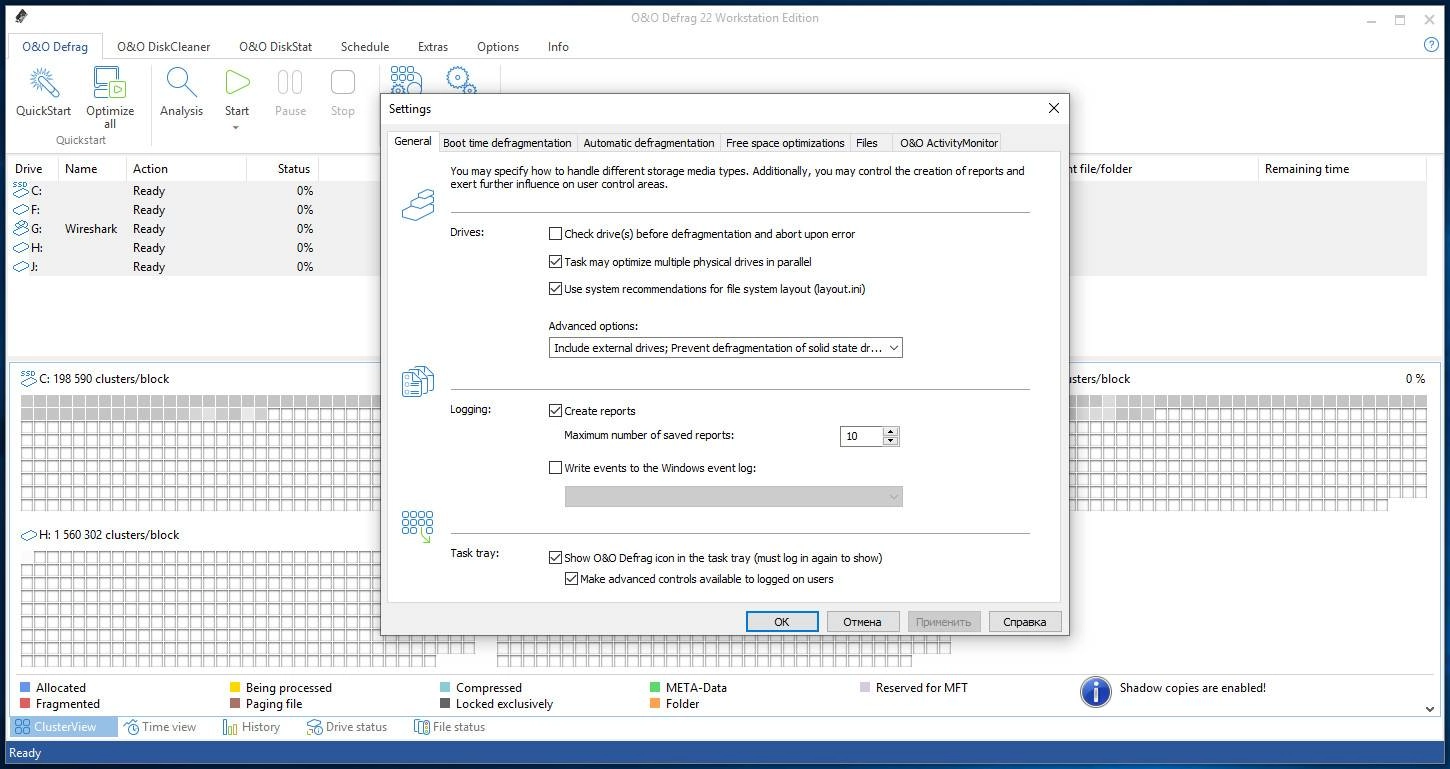Click the Being processed yellow swatch

point(235,688)
